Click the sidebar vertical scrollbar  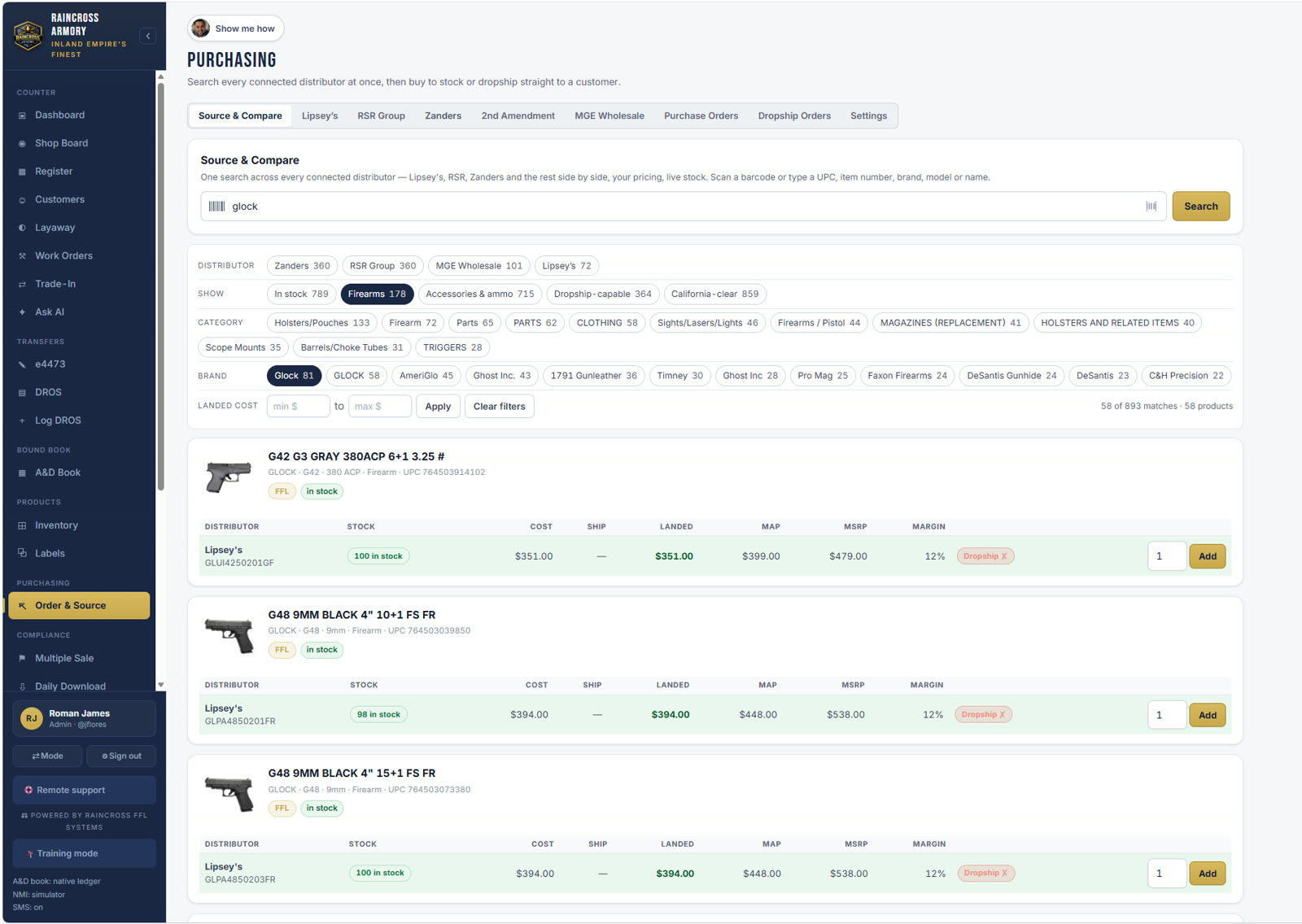coord(160,285)
